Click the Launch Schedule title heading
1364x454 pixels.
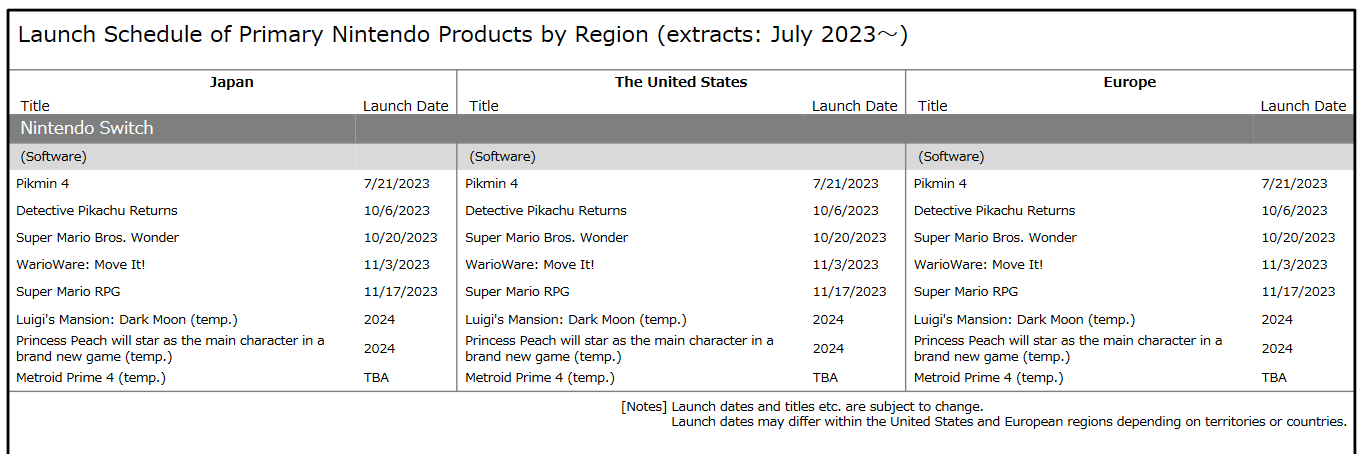pyautogui.click(x=463, y=35)
